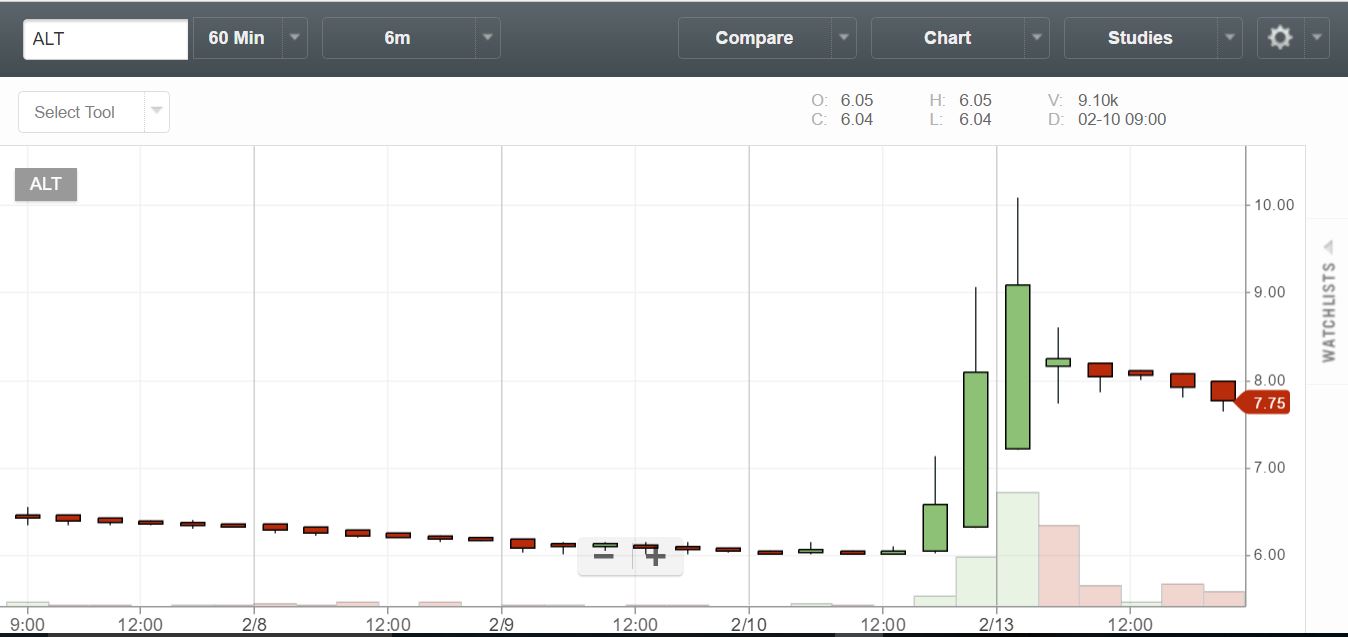Select the tall green 2/13 candlestick
This screenshot has height=637, width=1348.
1017,365
